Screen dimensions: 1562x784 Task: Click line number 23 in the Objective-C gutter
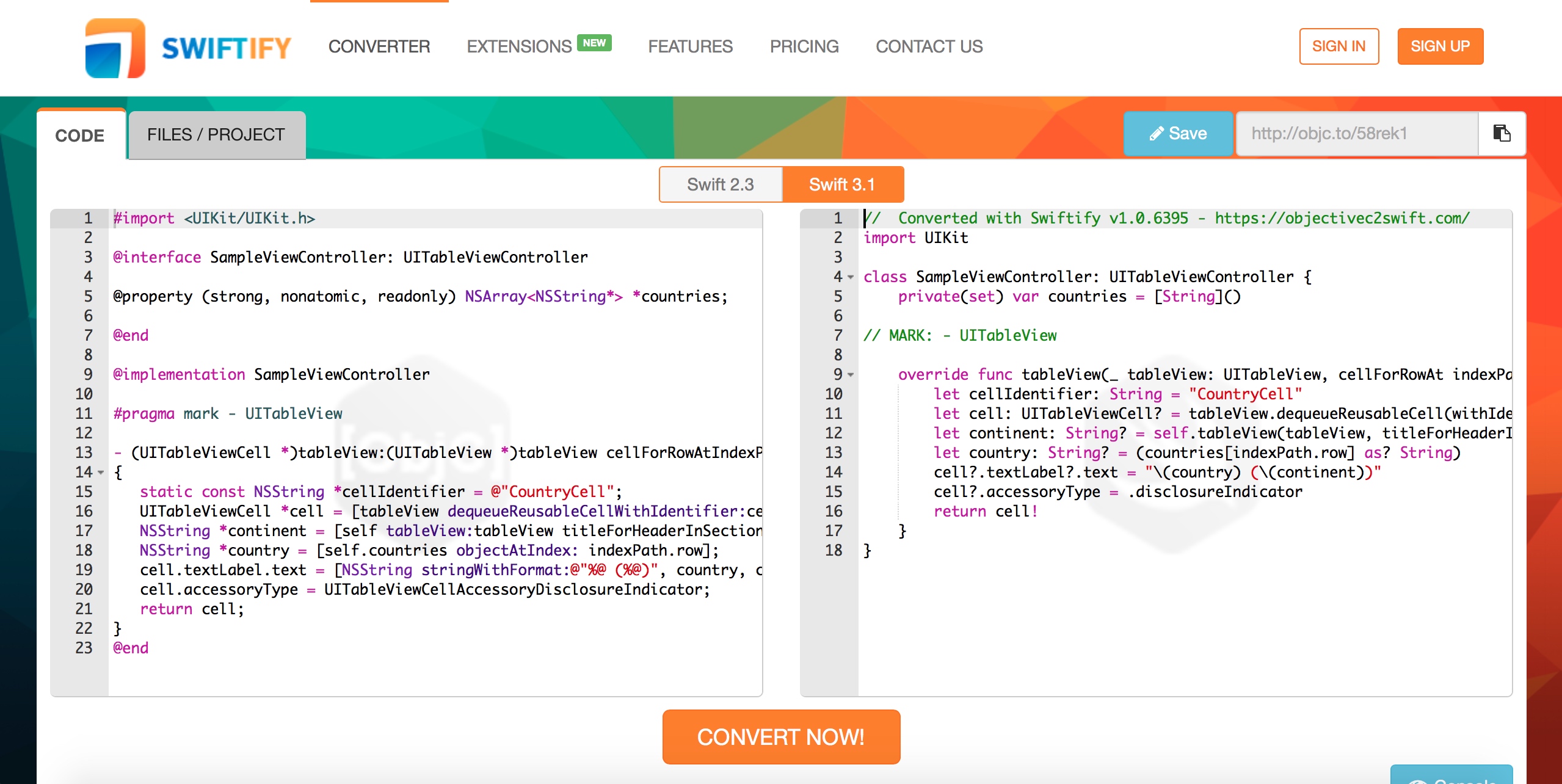click(84, 648)
